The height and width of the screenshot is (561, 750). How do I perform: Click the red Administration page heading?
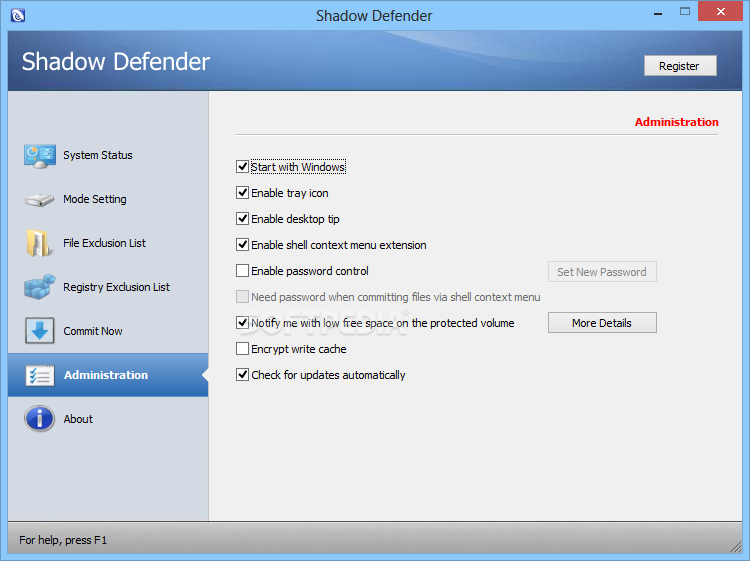676,122
